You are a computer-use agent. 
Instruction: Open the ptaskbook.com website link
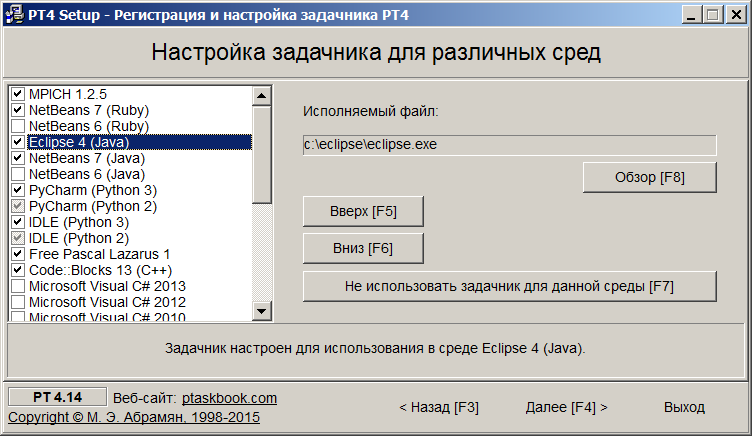coord(229,398)
